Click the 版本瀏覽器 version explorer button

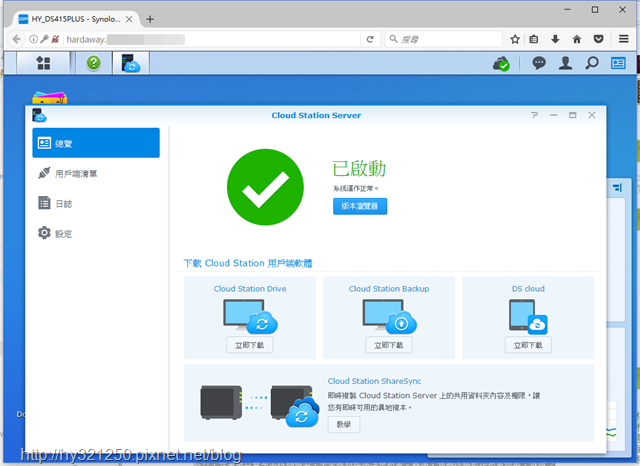point(360,206)
